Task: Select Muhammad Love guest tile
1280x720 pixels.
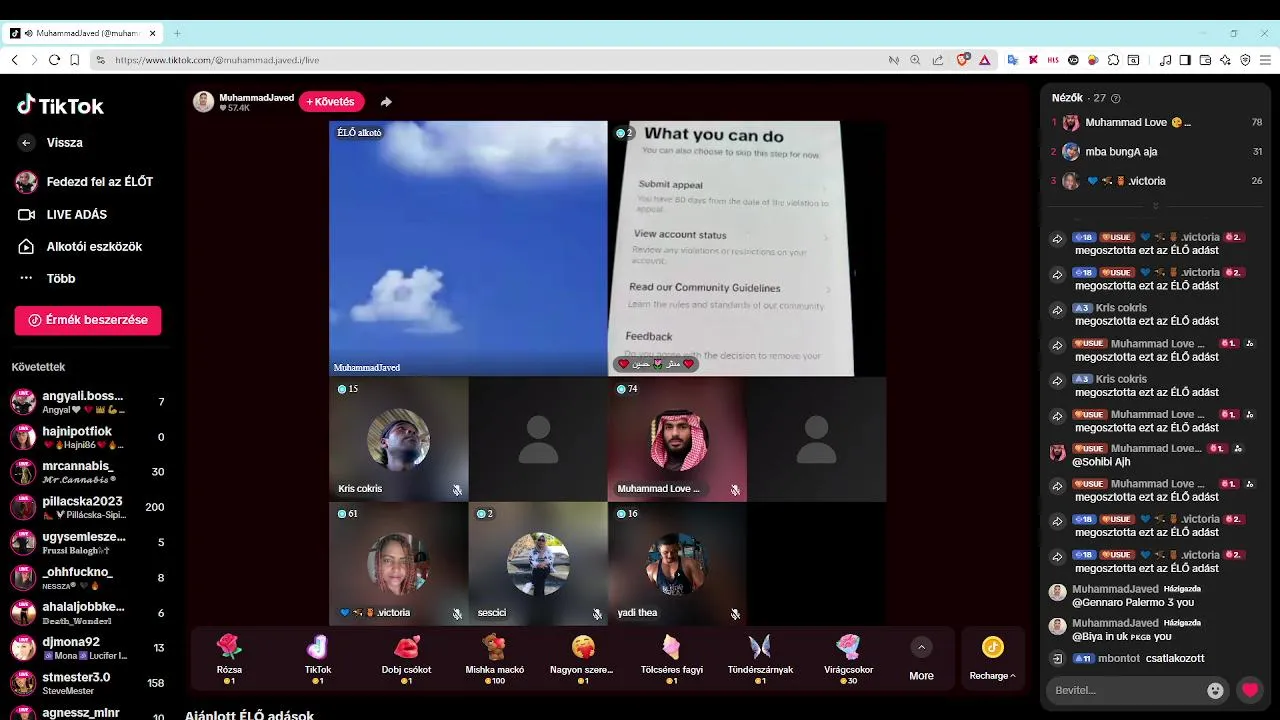Action: pos(677,439)
